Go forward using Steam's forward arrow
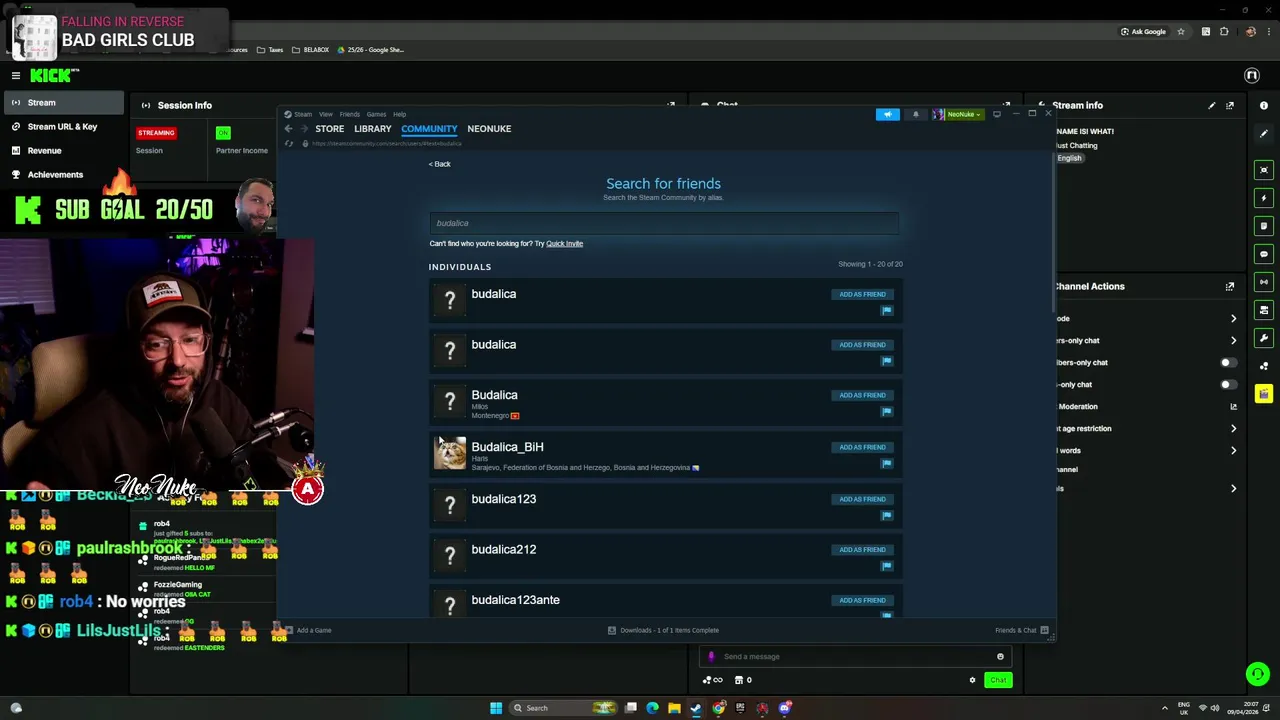Screen dimensions: 1280x720 tap(302, 129)
